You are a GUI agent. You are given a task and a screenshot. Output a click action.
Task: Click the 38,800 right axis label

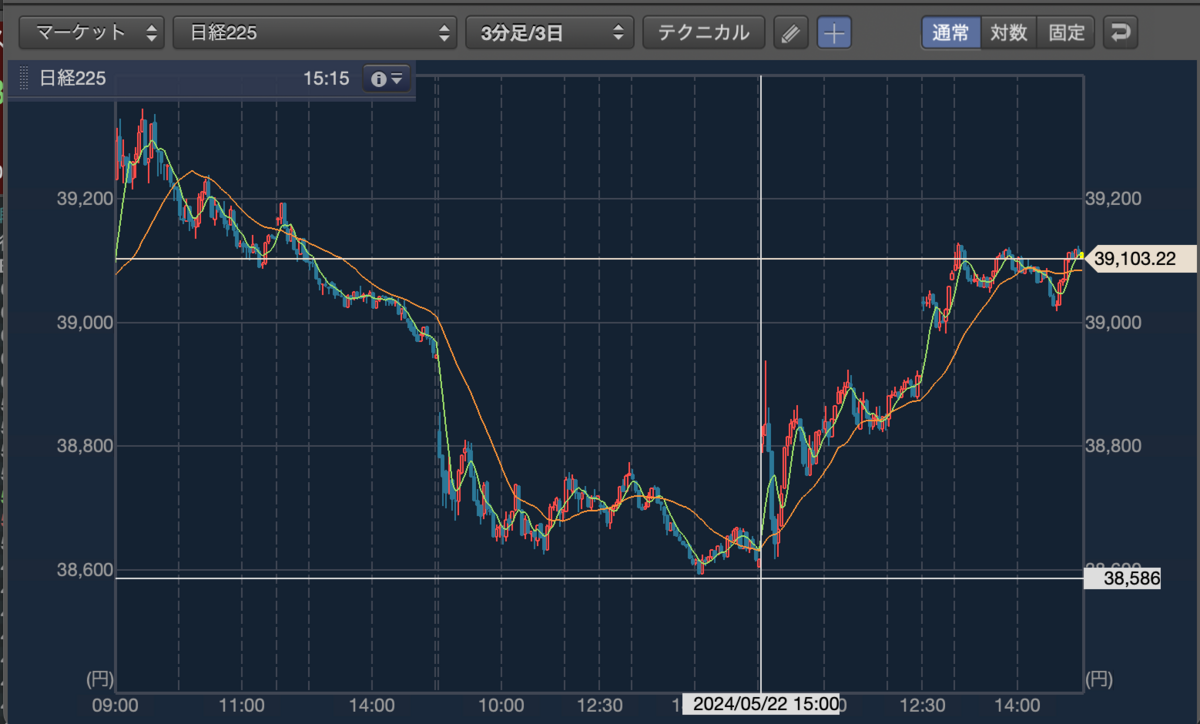pyautogui.click(x=1112, y=446)
